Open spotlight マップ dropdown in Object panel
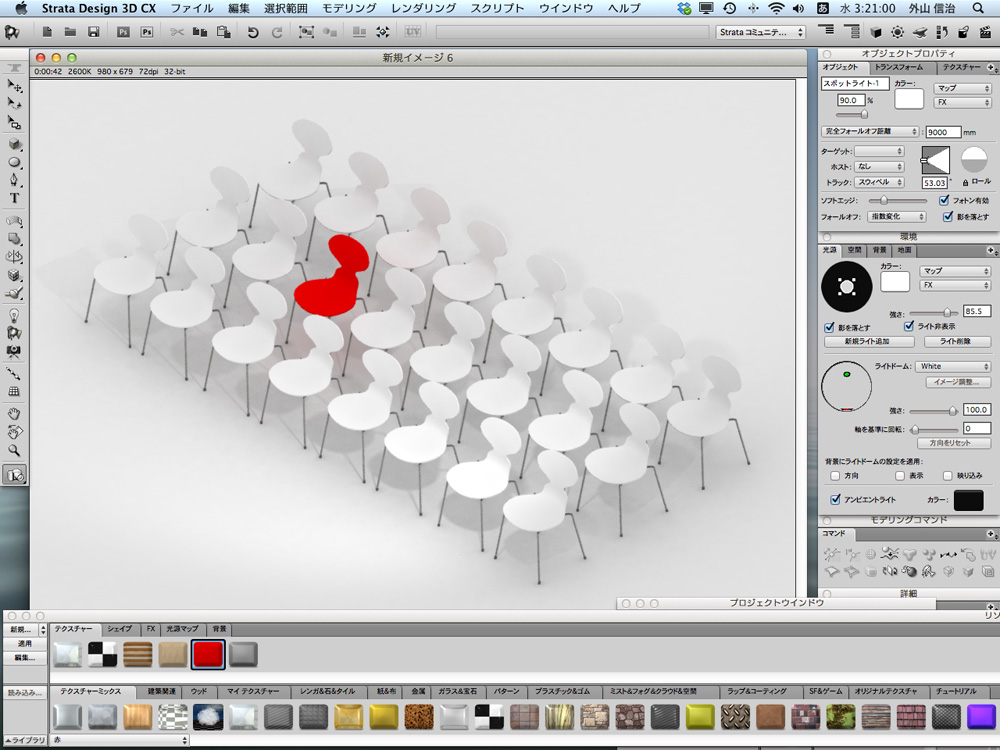This screenshot has width=1000, height=750. [x=962, y=88]
